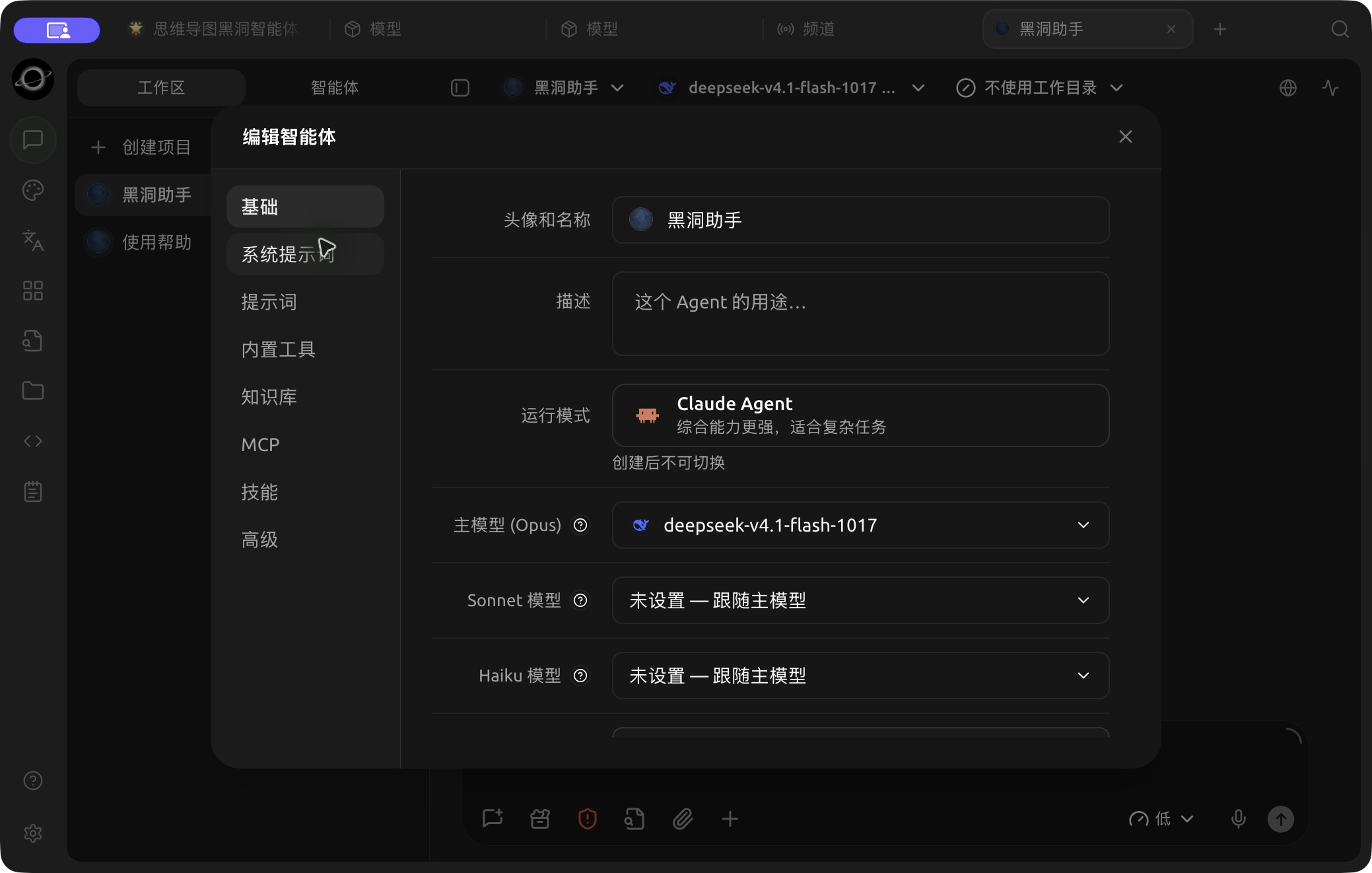Open the document search icon in sidebar

tap(33, 341)
